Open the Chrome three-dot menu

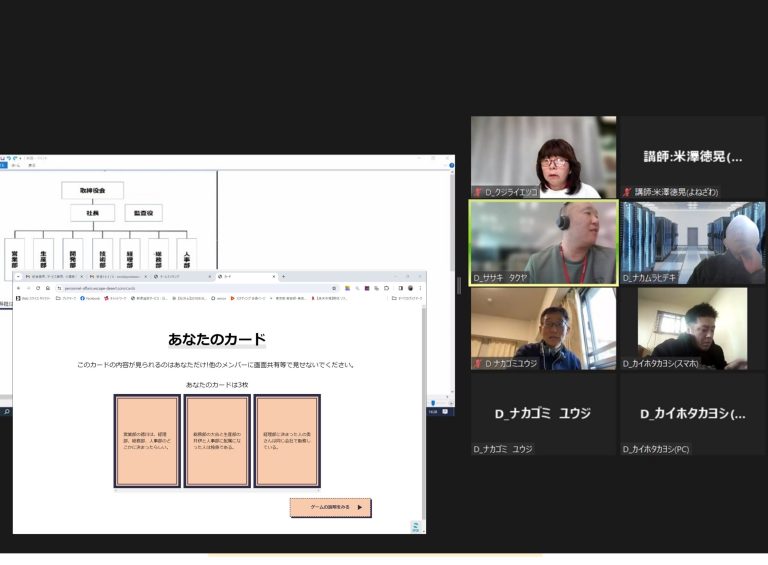420,288
